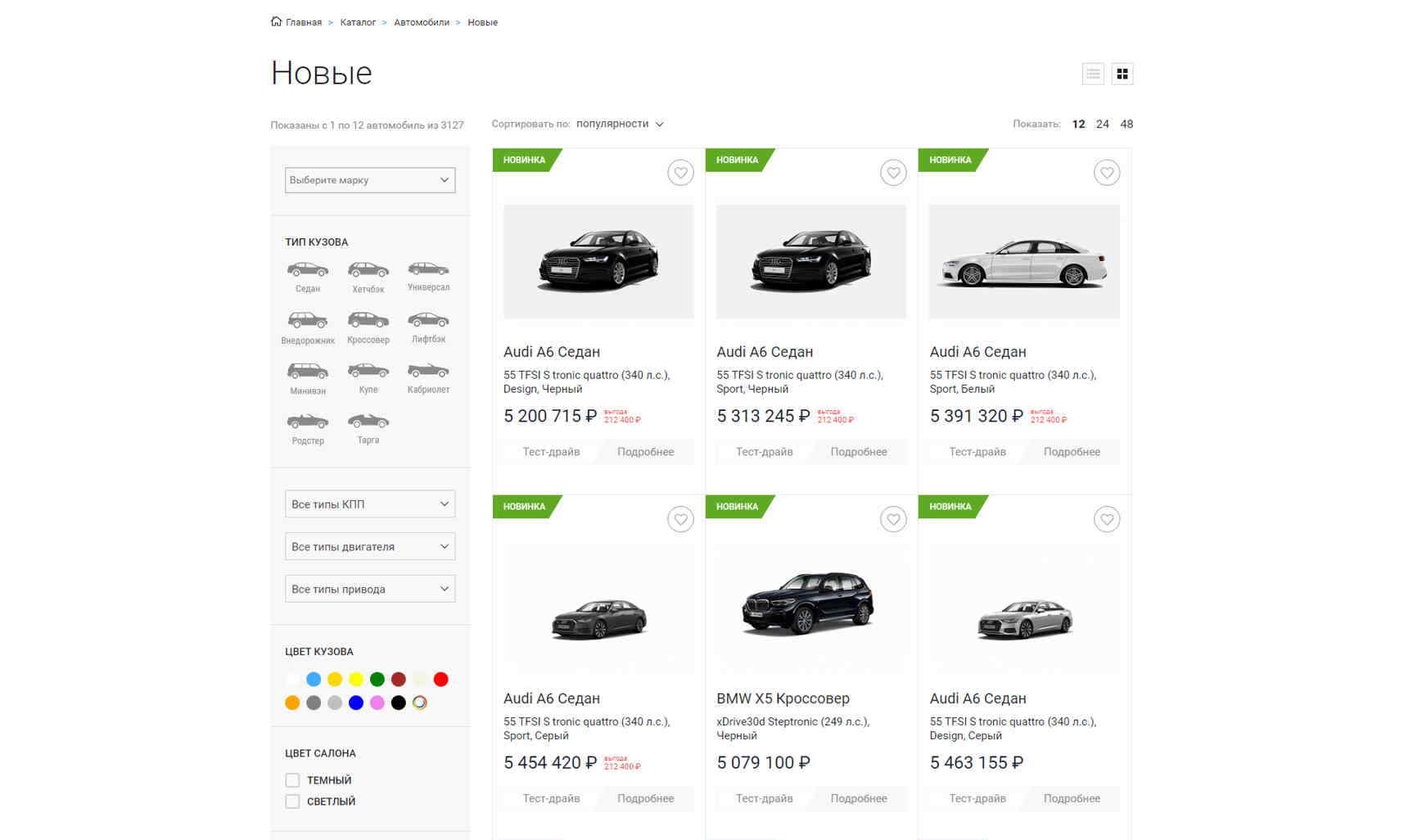Select the red body color swatch

(x=440, y=680)
